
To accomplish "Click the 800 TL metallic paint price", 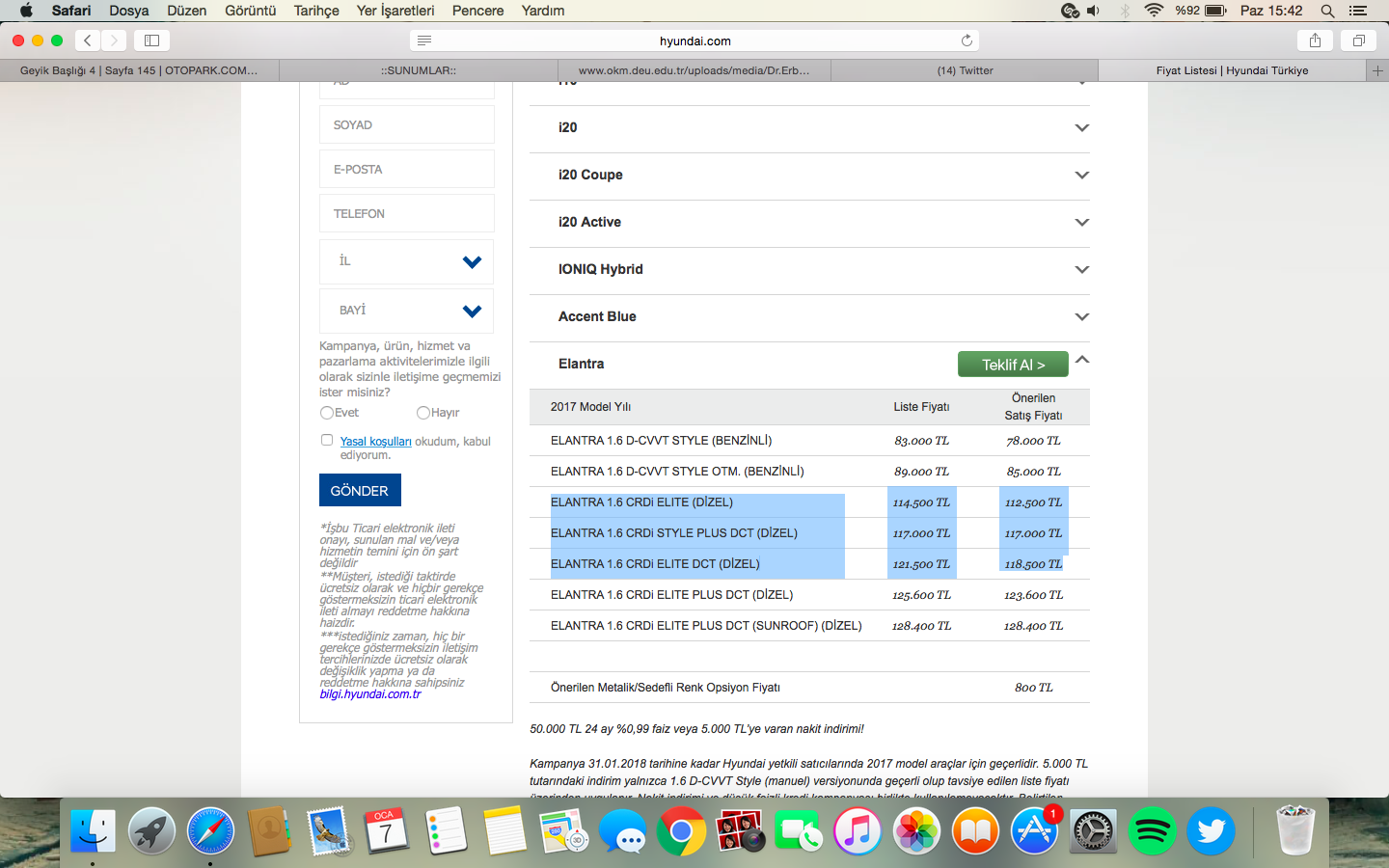I will tap(1033, 688).
